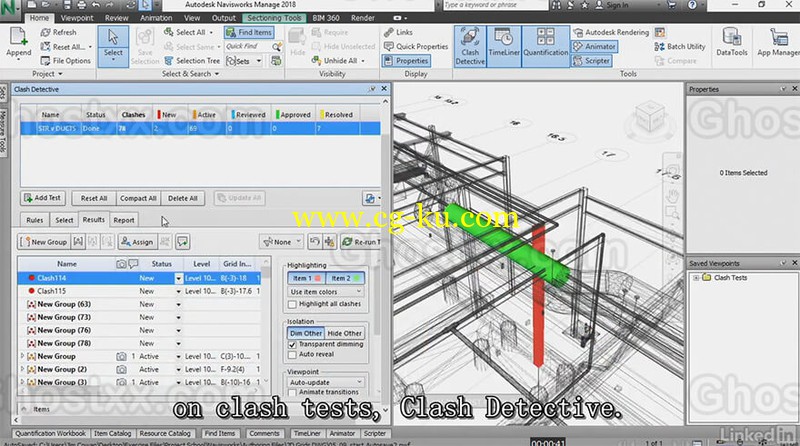This screenshot has width=800, height=446.
Task: Expand the New Group (2) row
Action: click(x=22, y=369)
